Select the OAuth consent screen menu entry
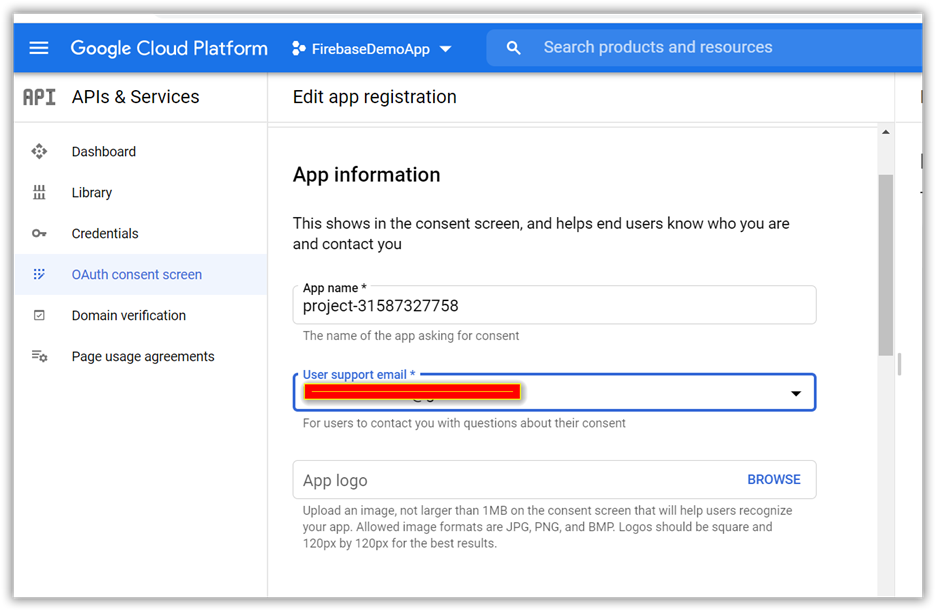 (136, 274)
